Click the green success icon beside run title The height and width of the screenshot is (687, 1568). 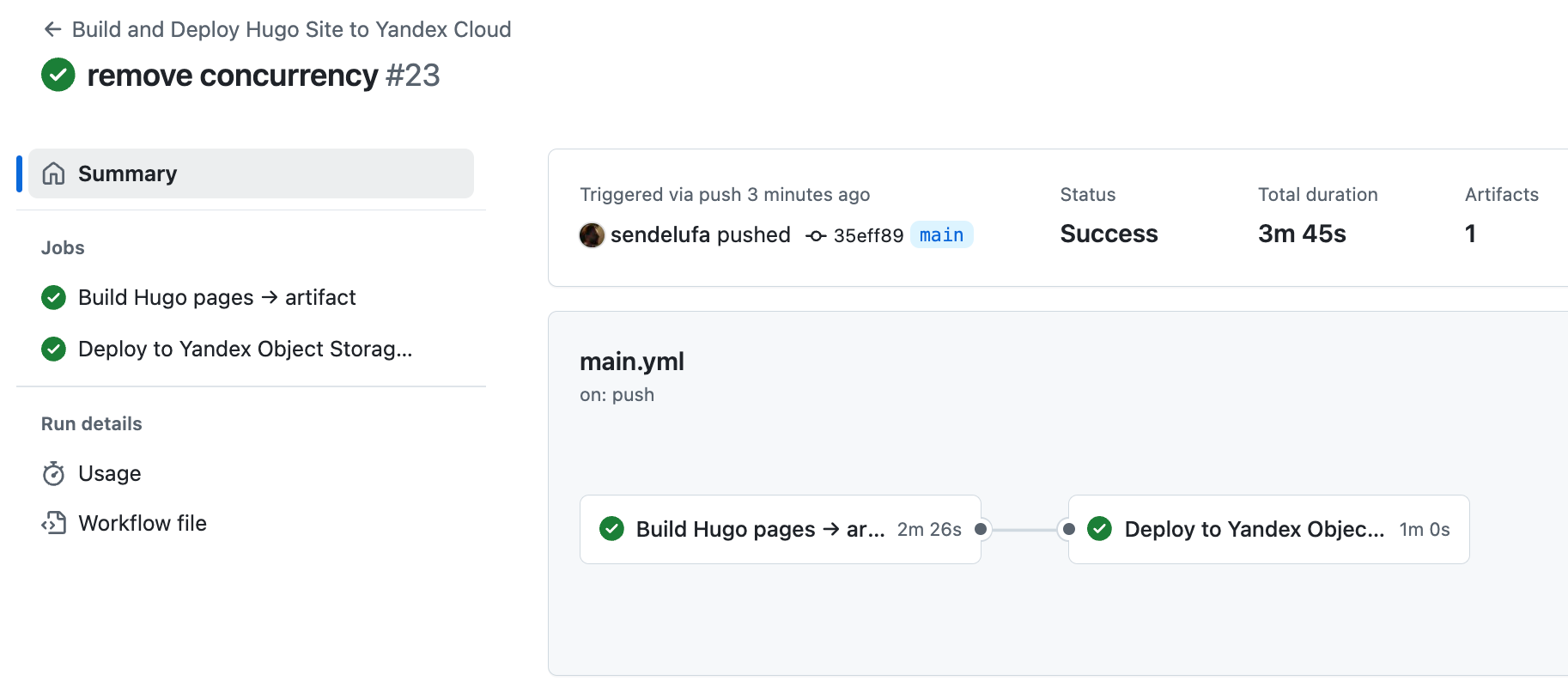point(58,75)
